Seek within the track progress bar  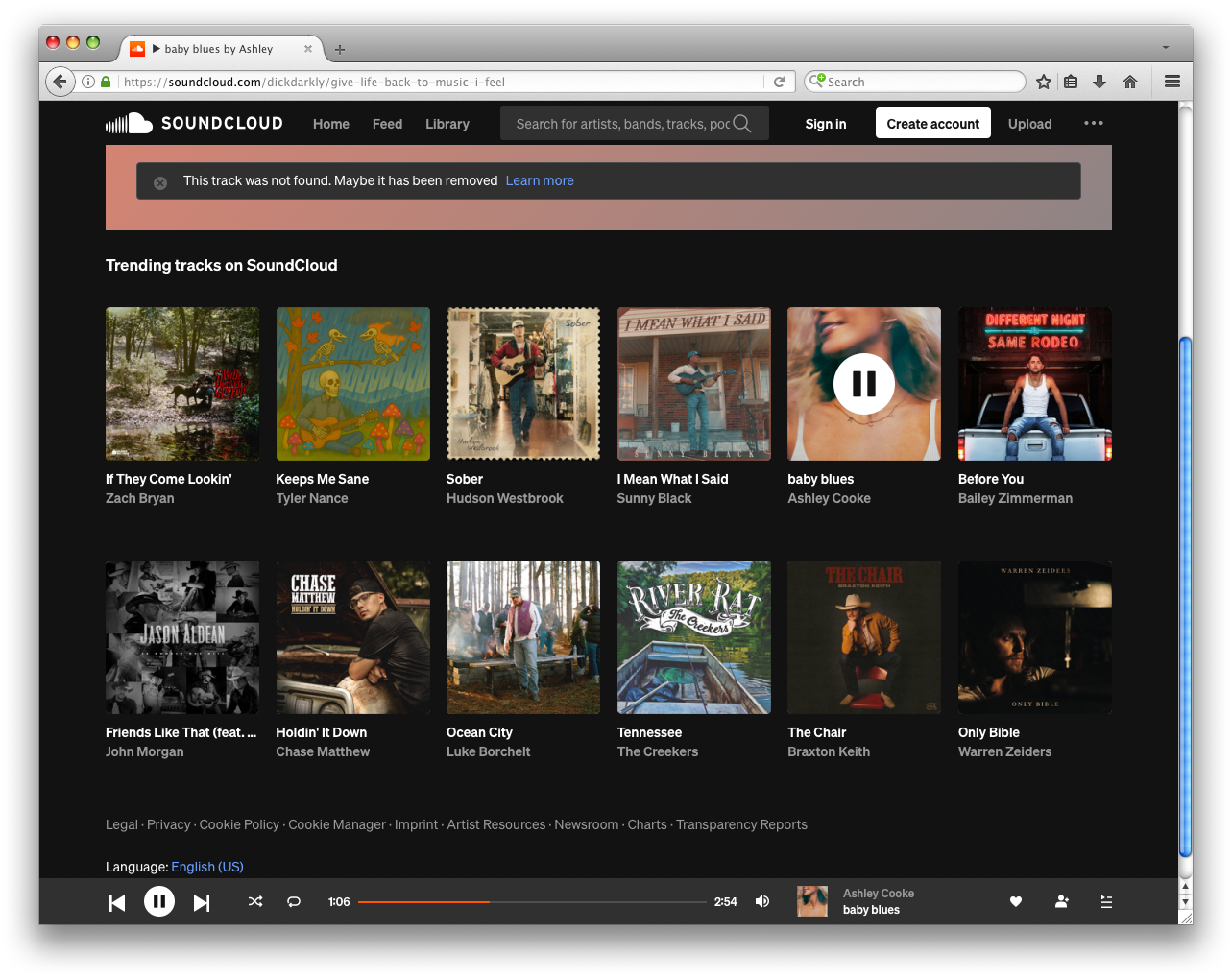(x=532, y=902)
